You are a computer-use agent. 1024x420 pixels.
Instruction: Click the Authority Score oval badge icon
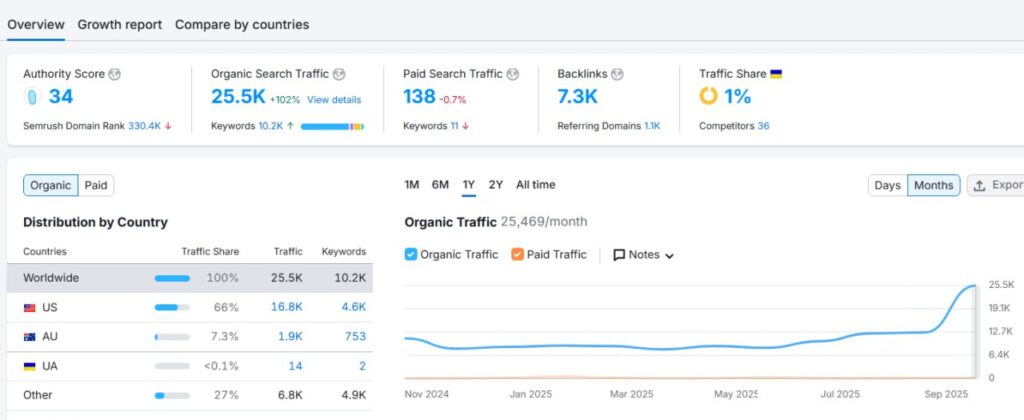33,97
